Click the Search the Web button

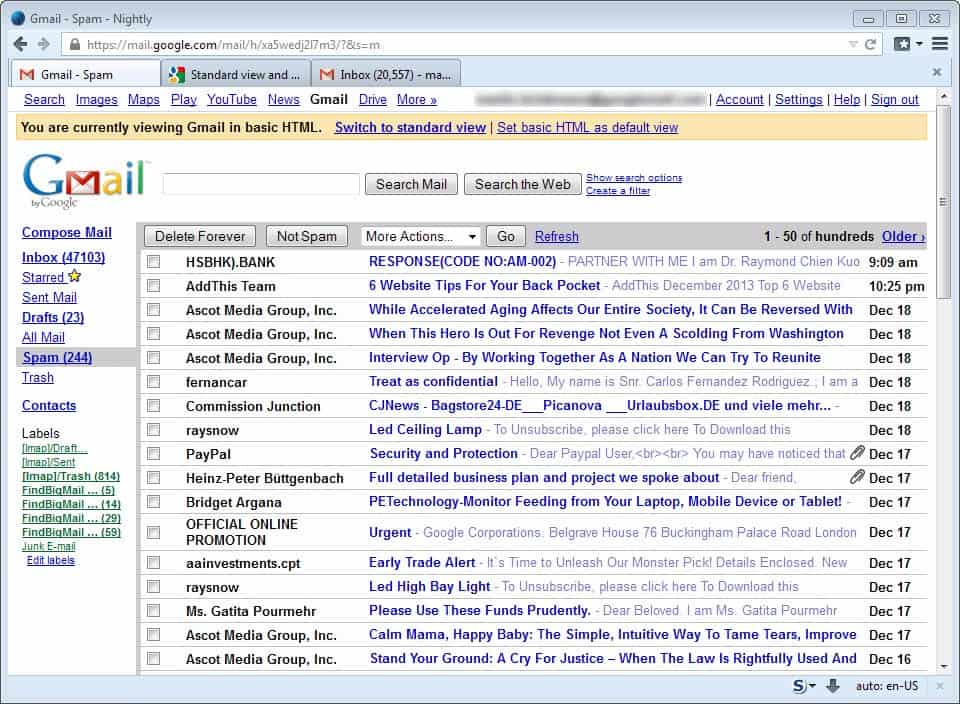pyautogui.click(x=522, y=184)
